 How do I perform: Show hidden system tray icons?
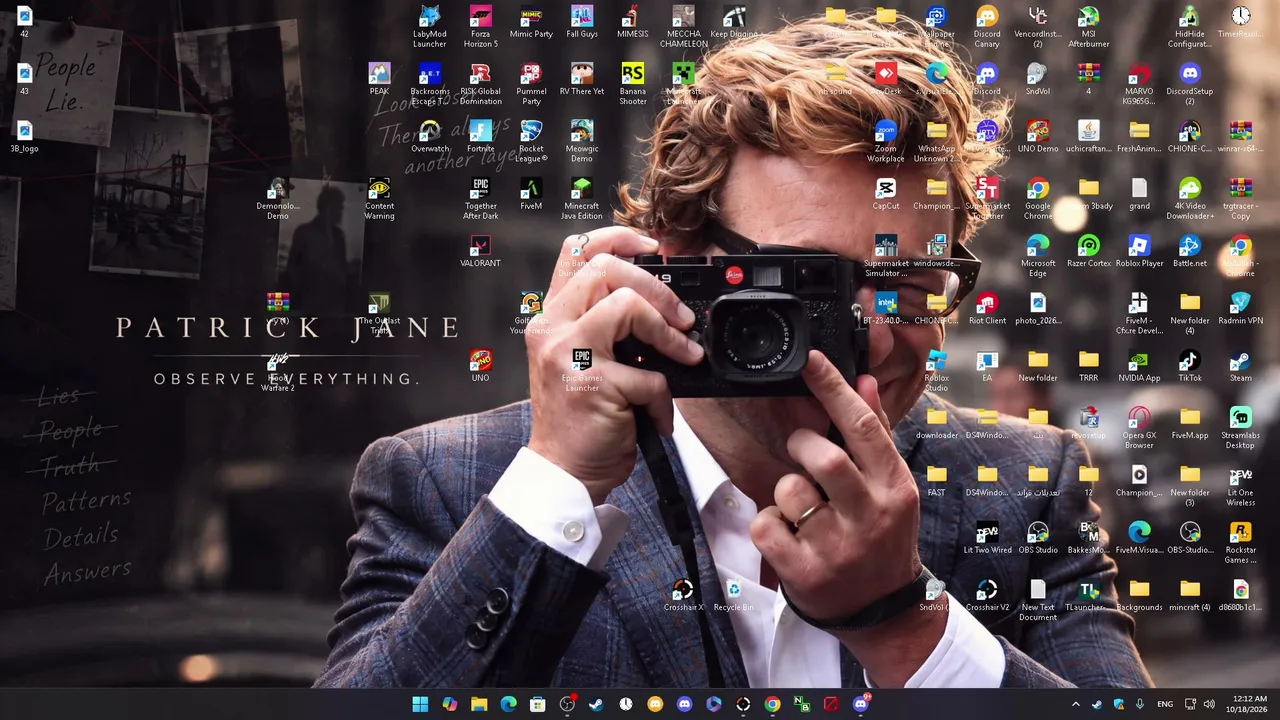[x=1076, y=704]
